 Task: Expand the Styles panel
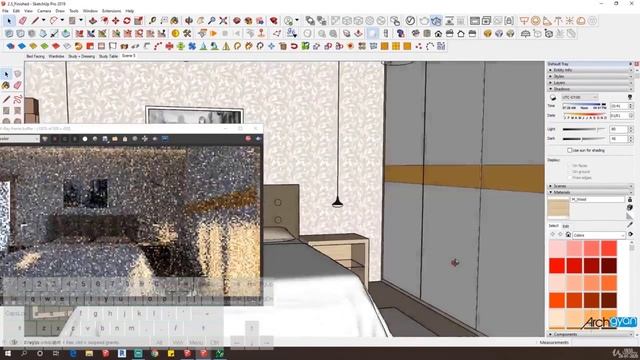tap(589, 76)
